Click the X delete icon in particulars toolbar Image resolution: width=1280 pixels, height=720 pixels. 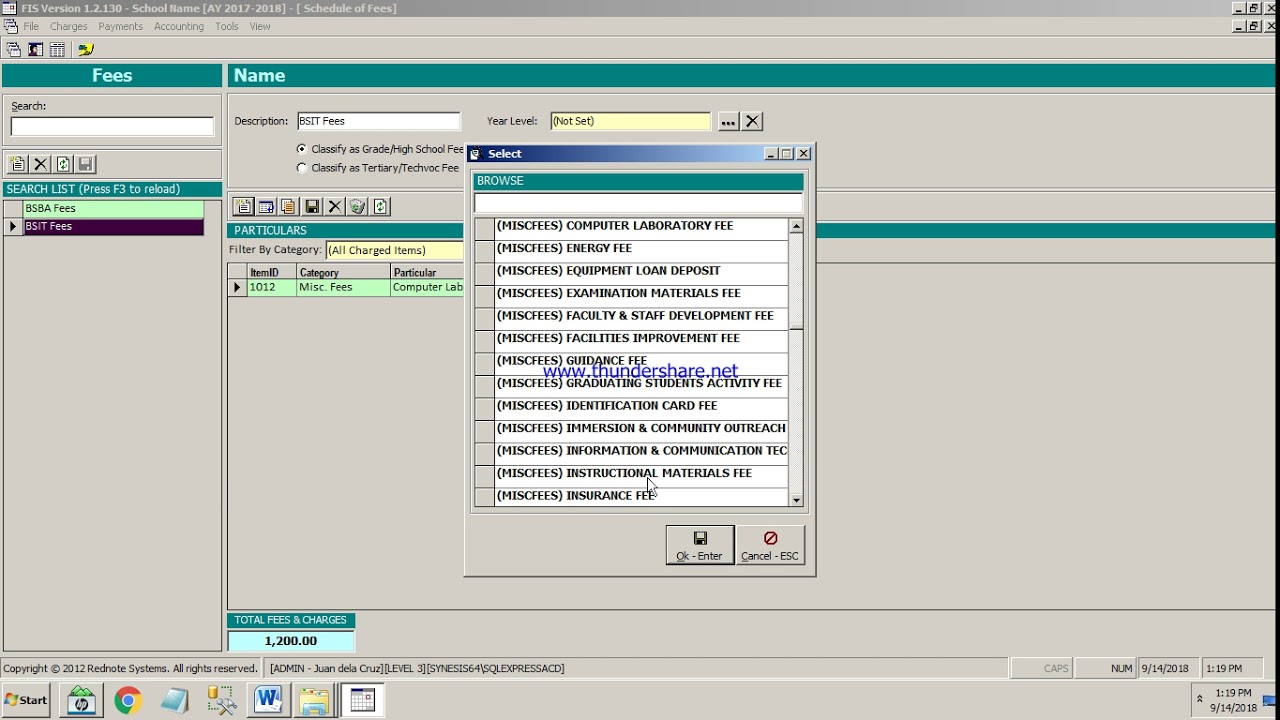pos(335,206)
